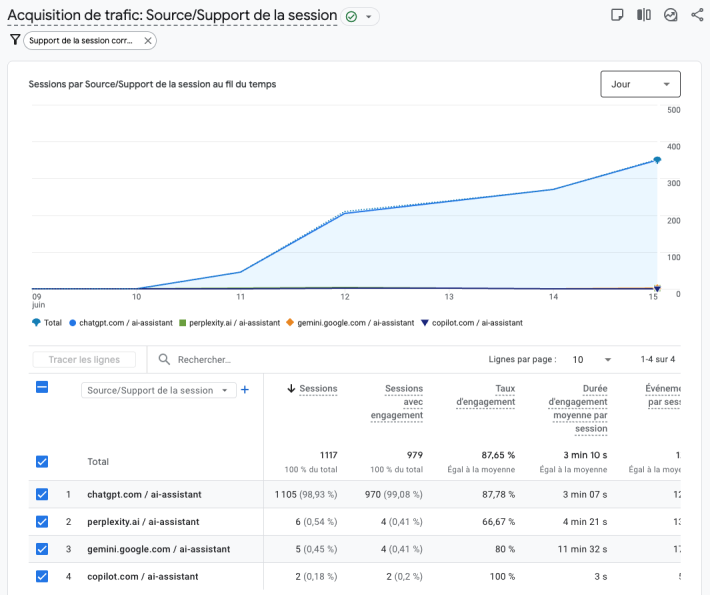
Task: Click the green report status checkmark
Action: coord(351,17)
